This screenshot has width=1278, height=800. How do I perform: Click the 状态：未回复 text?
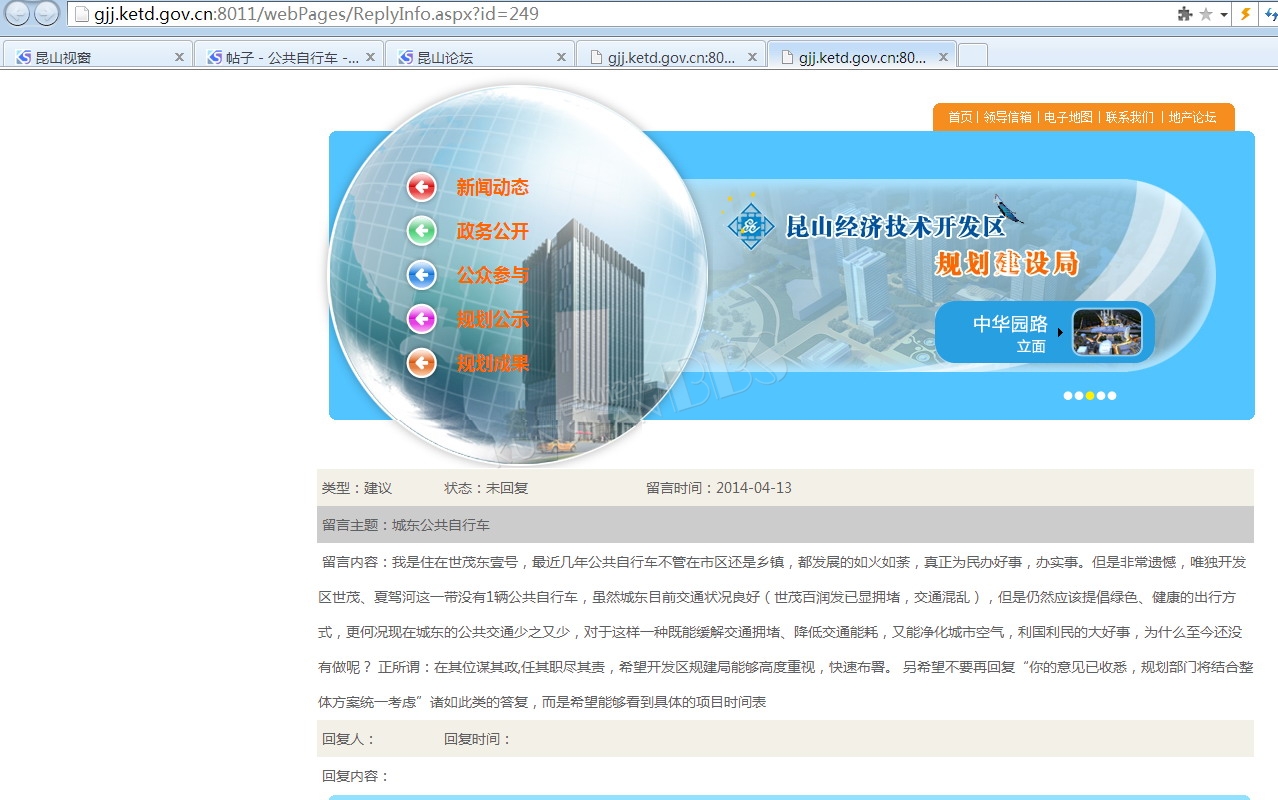click(486, 488)
